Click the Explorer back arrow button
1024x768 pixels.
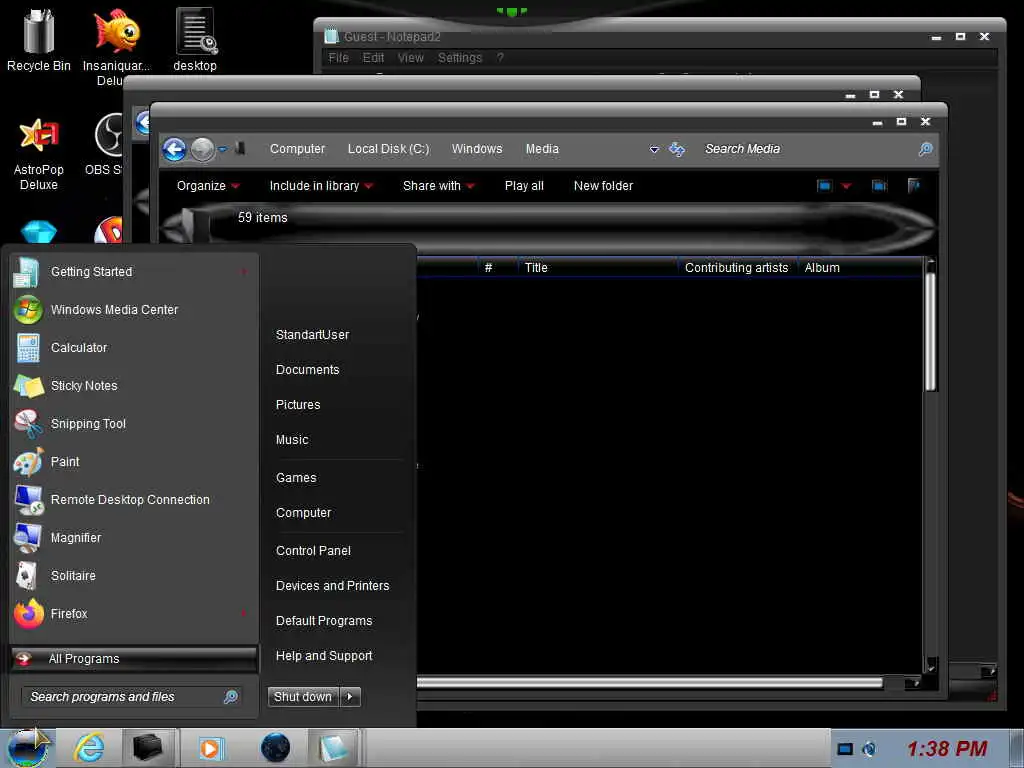(174, 150)
